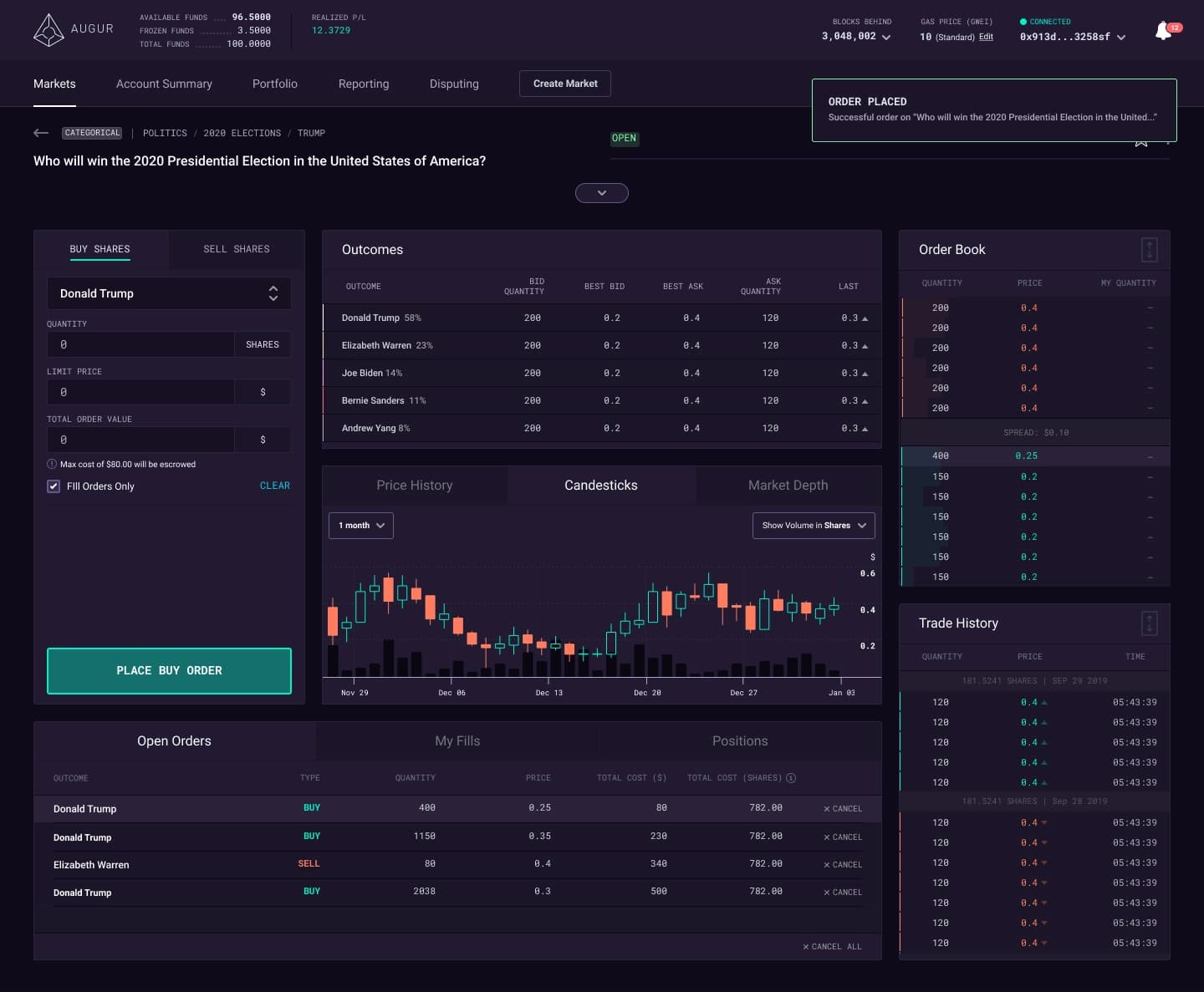Click the 0.25 price in Order Book
This screenshot has width=1204, height=992.
pos(1026,456)
